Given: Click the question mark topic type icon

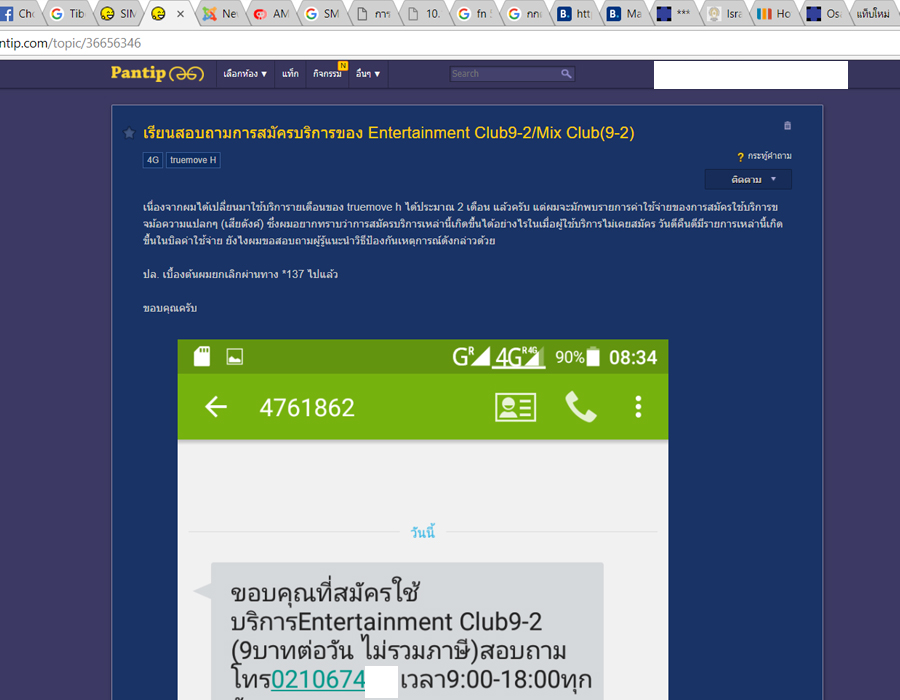Looking at the screenshot, I should [x=740, y=157].
